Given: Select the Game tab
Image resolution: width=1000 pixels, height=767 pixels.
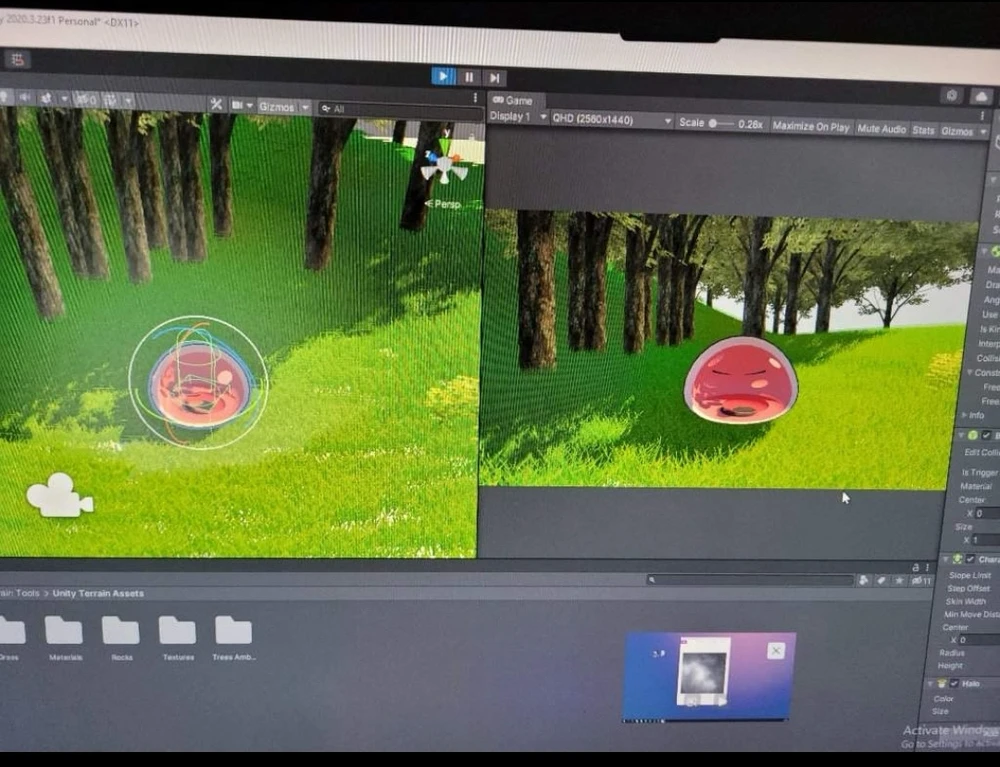Looking at the screenshot, I should [x=513, y=100].
